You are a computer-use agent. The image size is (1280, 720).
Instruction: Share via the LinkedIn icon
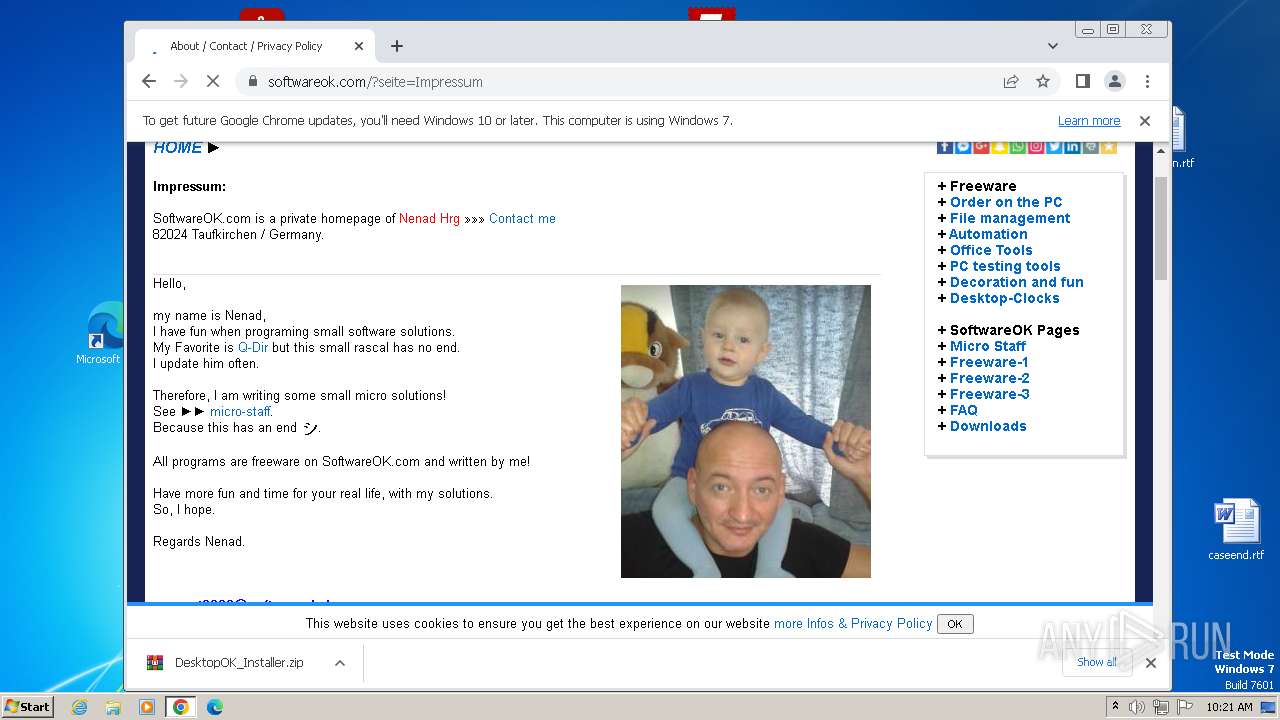coord(1072,147)
